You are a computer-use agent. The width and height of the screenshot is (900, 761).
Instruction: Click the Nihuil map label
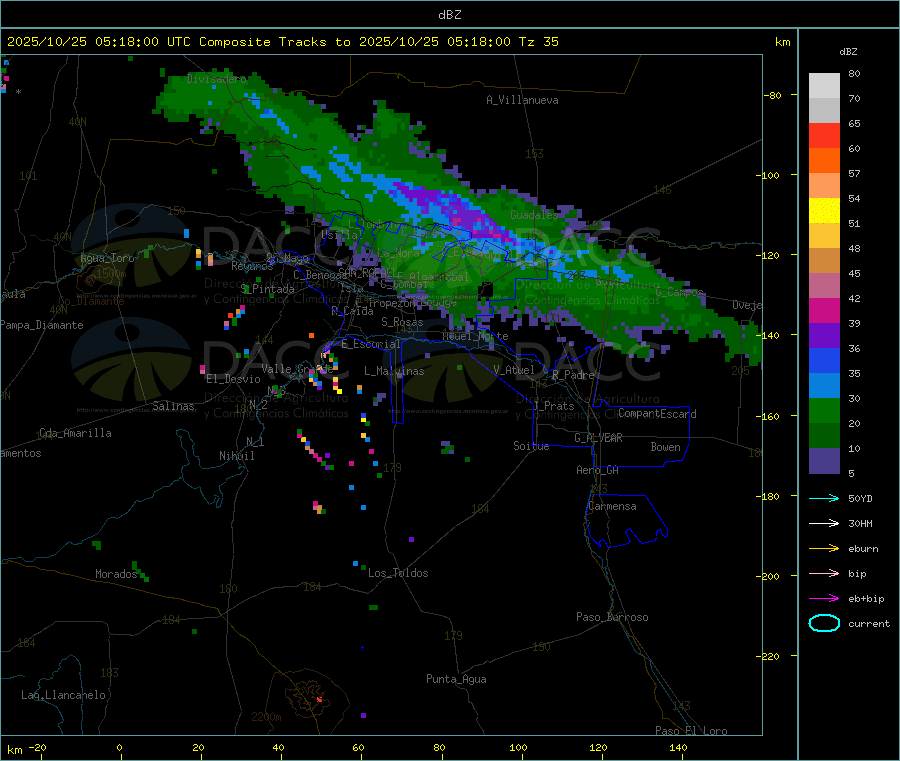pos(236,456)
